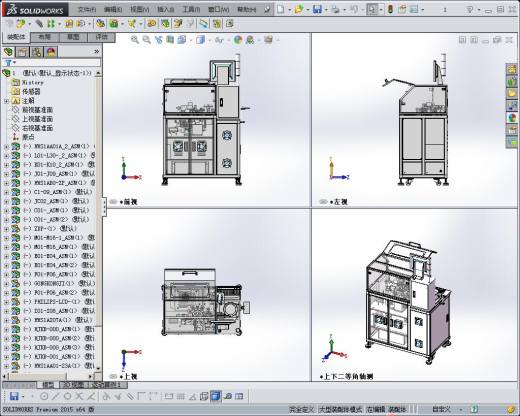Click the Save icon in the top toolbar
This screenshot has height=416, width=520.
(x=317, y=9)
